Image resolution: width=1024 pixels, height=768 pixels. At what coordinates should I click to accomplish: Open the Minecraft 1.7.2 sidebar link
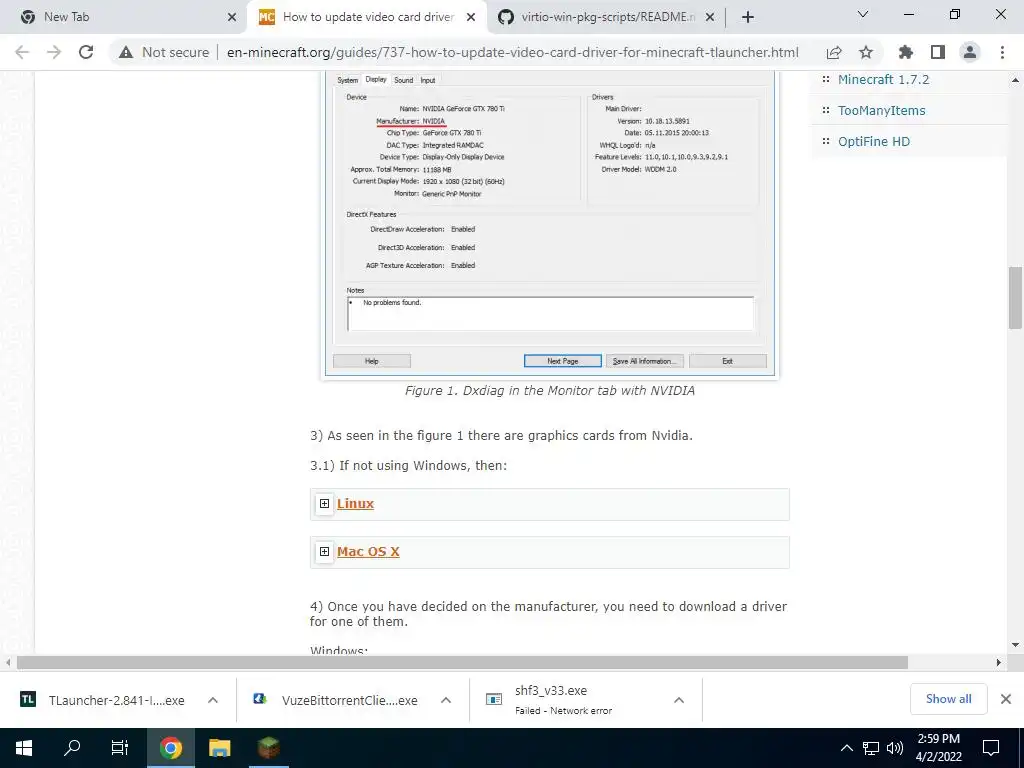pyautogui.click(x=883, y=80)
